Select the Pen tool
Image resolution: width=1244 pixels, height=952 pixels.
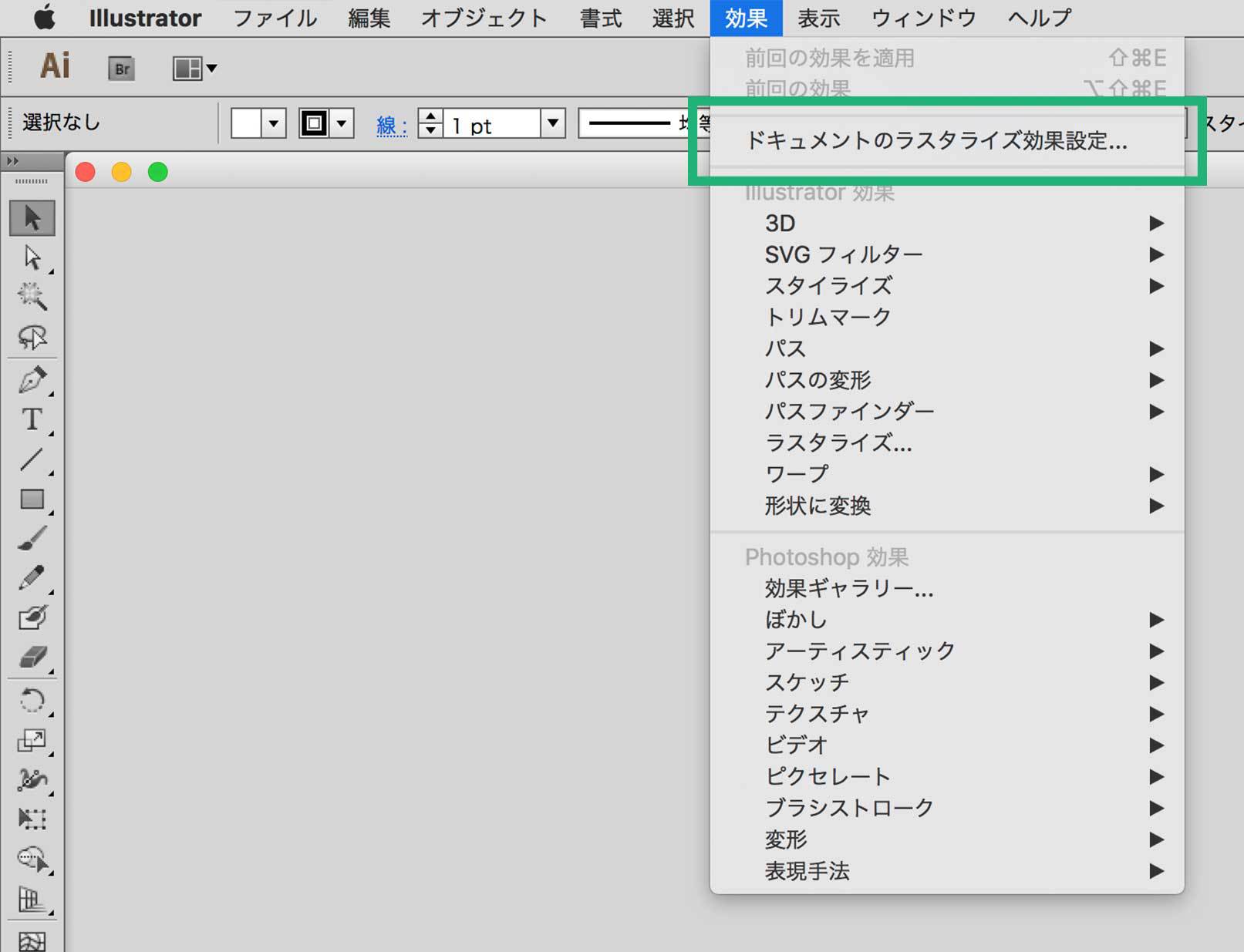(x=32, y=379)
